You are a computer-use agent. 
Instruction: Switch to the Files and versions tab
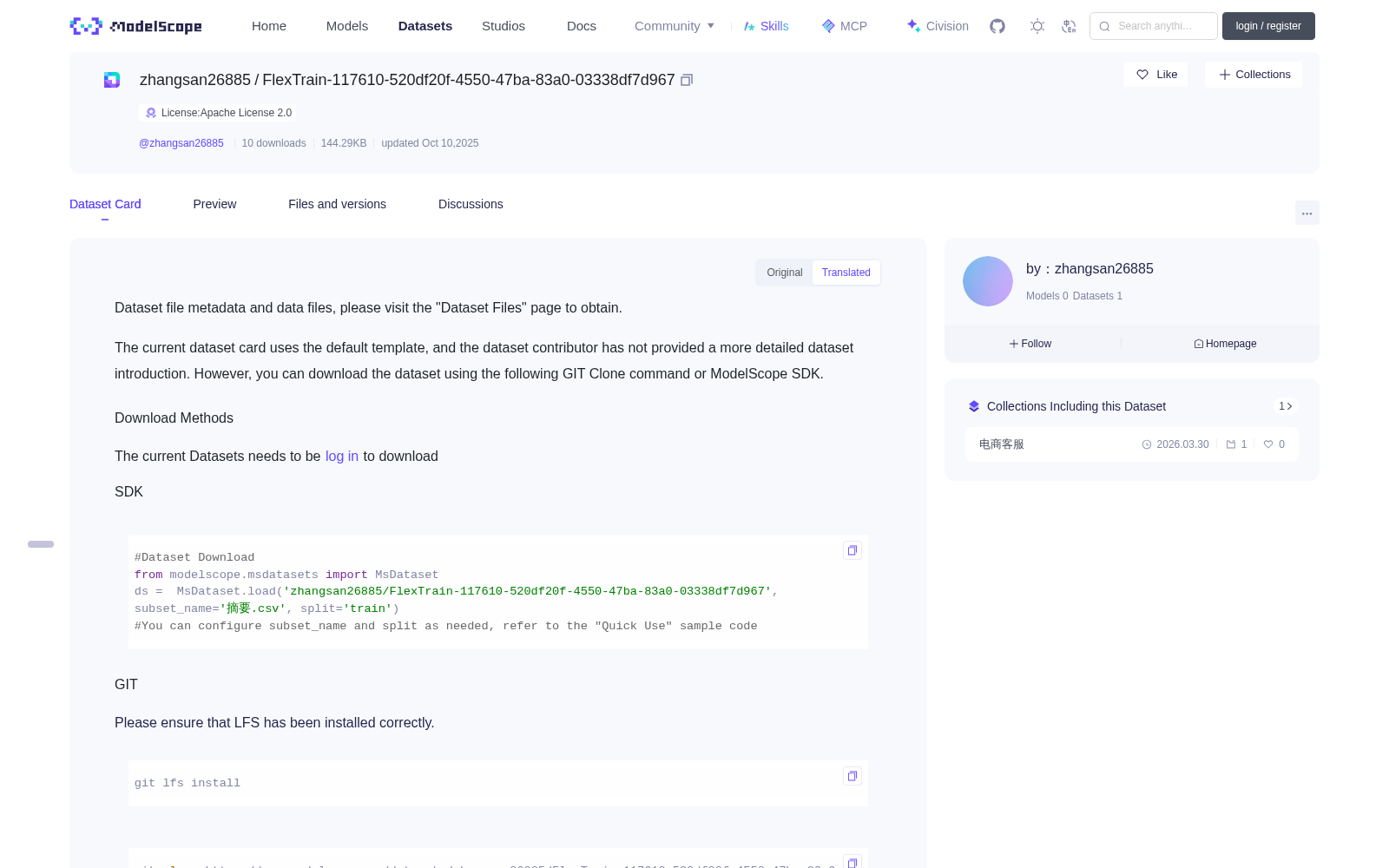337,204
